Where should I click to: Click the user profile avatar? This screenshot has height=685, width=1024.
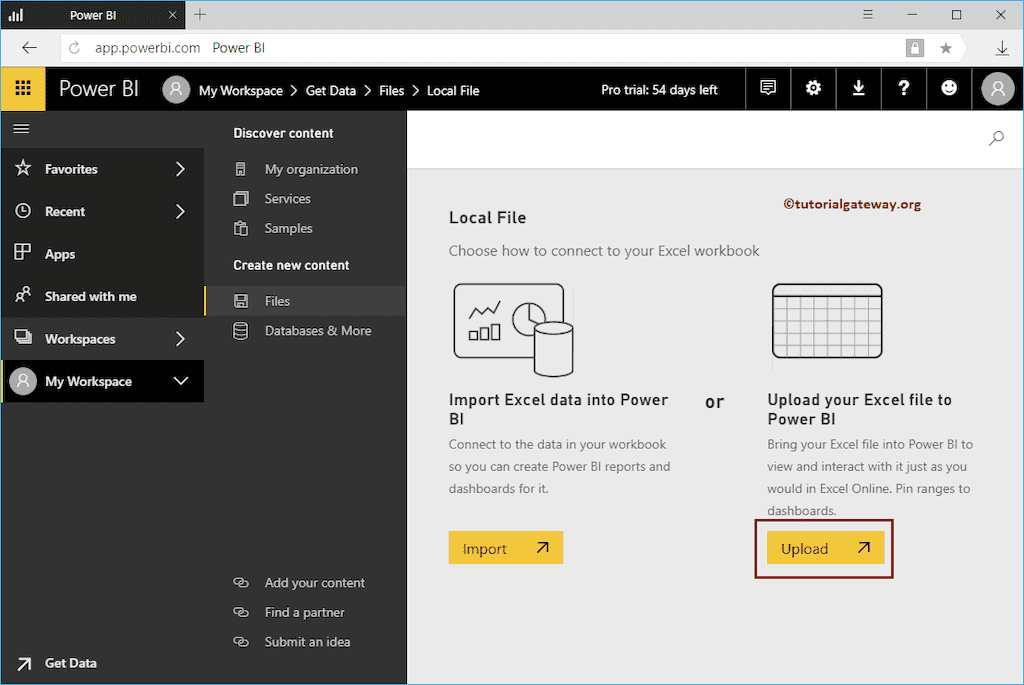pos(997,89)
